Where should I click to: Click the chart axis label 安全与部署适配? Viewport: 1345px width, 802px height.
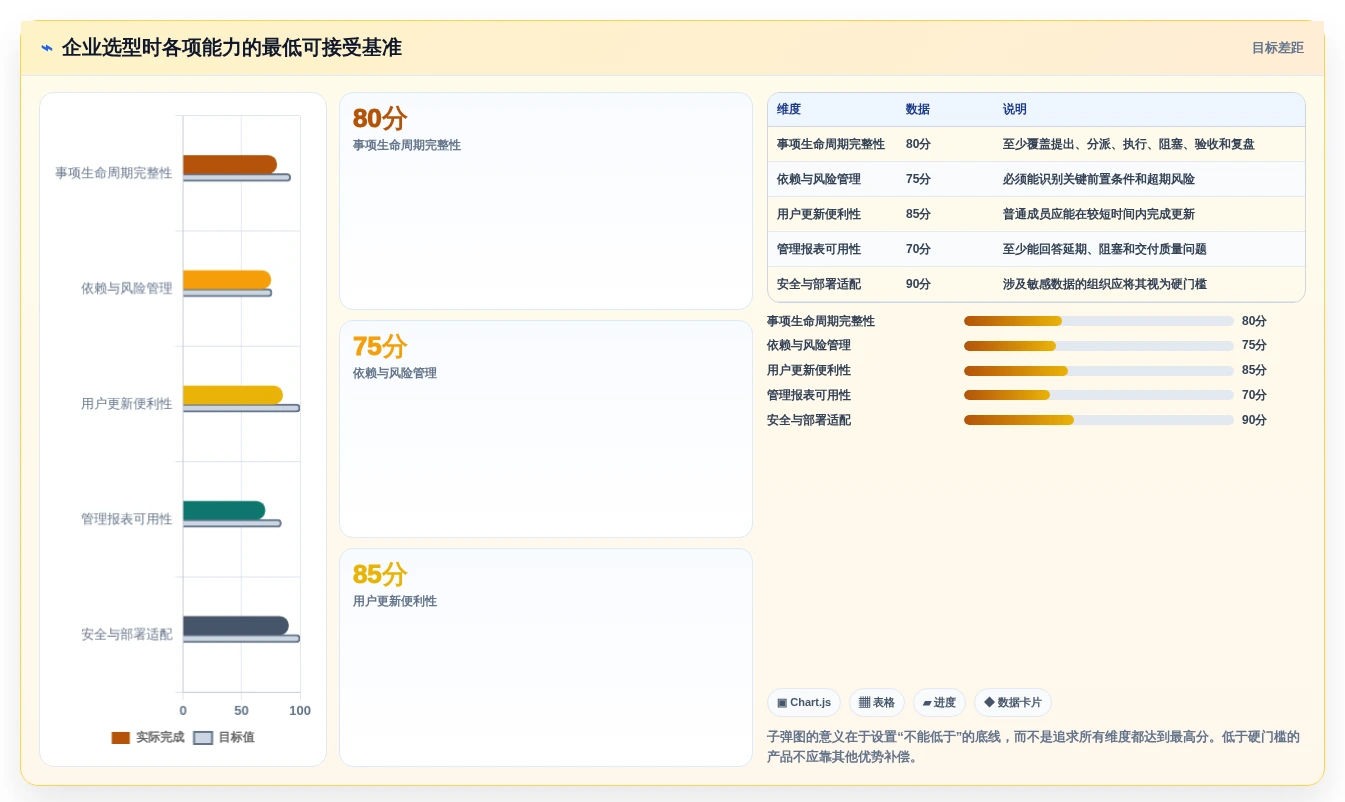(127, 634)
